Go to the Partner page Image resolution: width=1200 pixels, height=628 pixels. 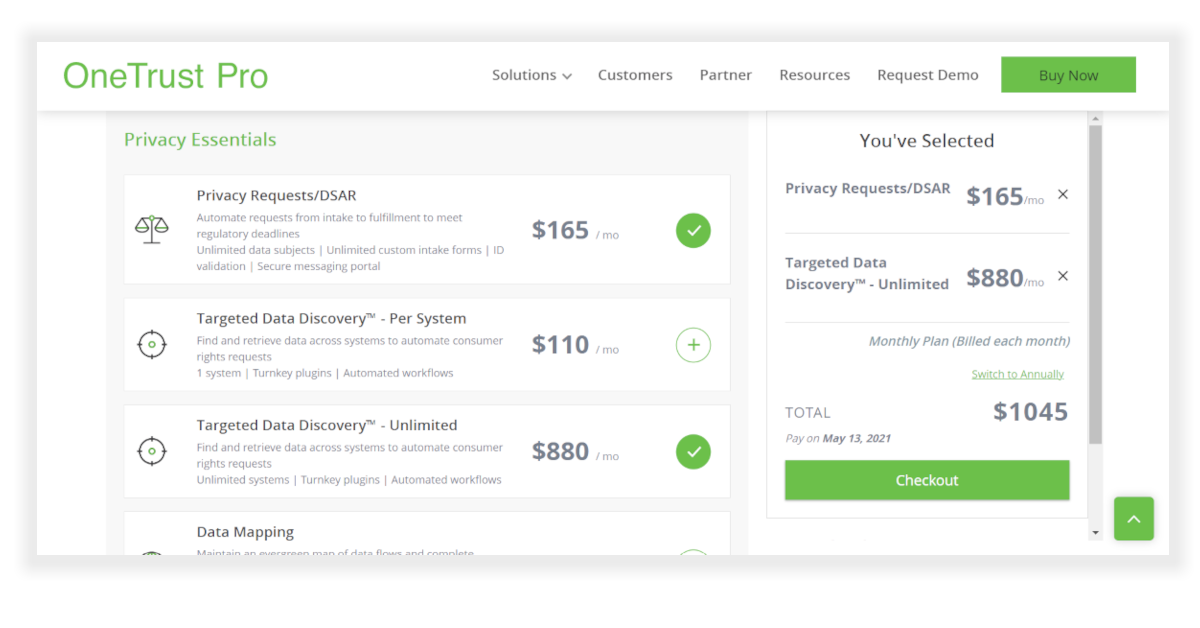pyautogui.click(x=726, y=75)
